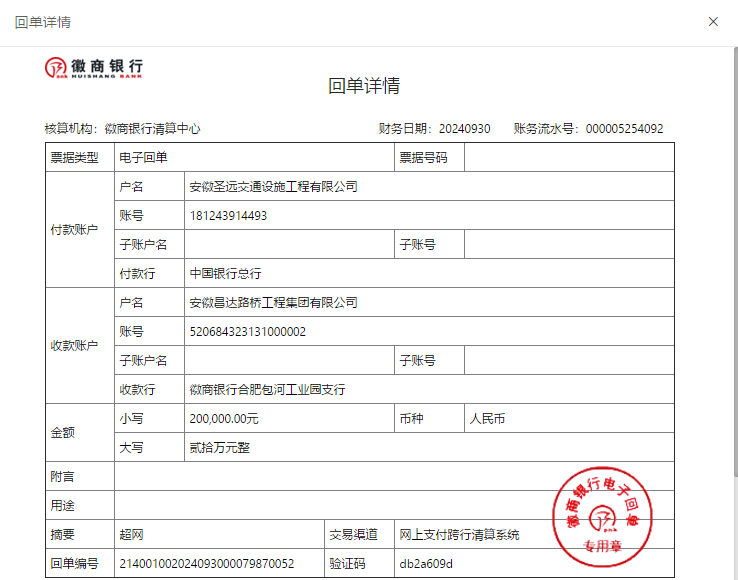Viewport: 738px width, 580px height.
Task: Select payee account number 520684323131000002
Action: coord(247,332)
